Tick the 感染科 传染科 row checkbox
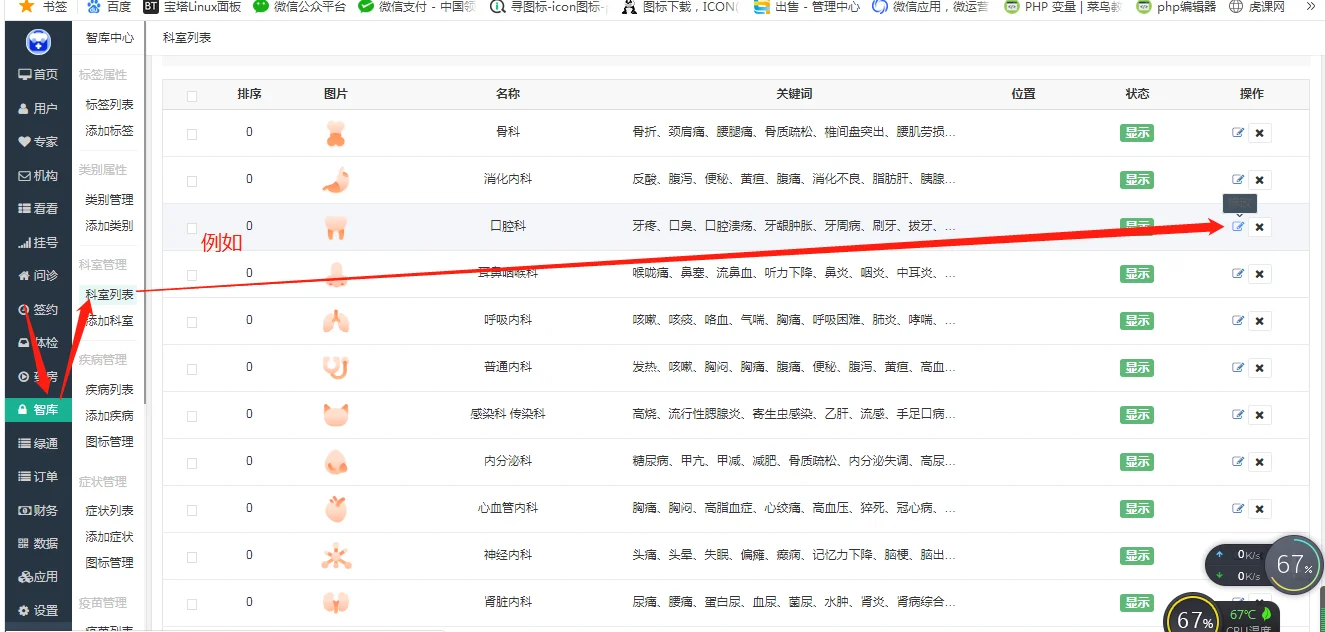This screenshot has width=1325, height=632. (192, 416)
